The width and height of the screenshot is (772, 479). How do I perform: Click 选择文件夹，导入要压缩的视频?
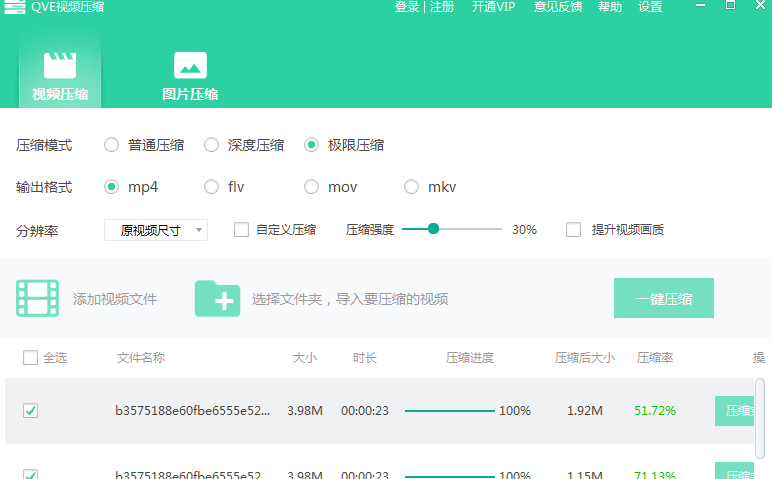point(350,299)
